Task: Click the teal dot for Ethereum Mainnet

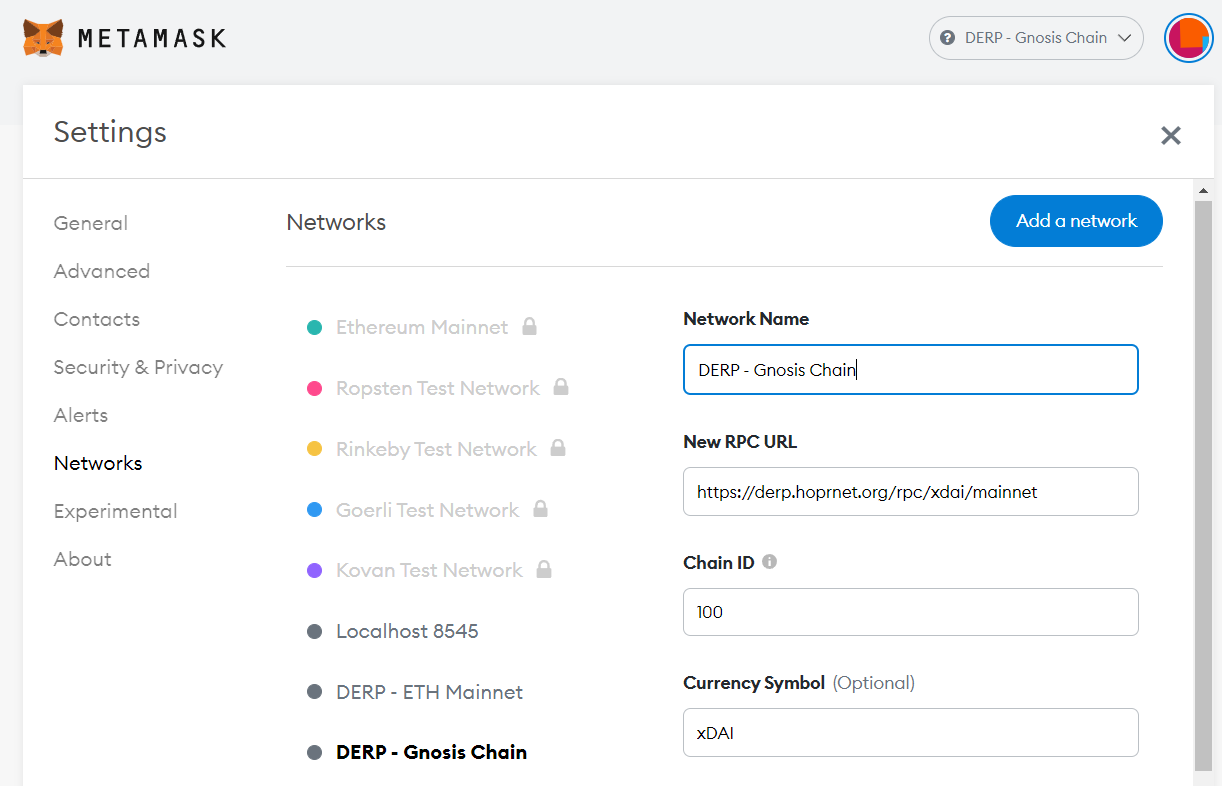Action: tap(314, 327)
